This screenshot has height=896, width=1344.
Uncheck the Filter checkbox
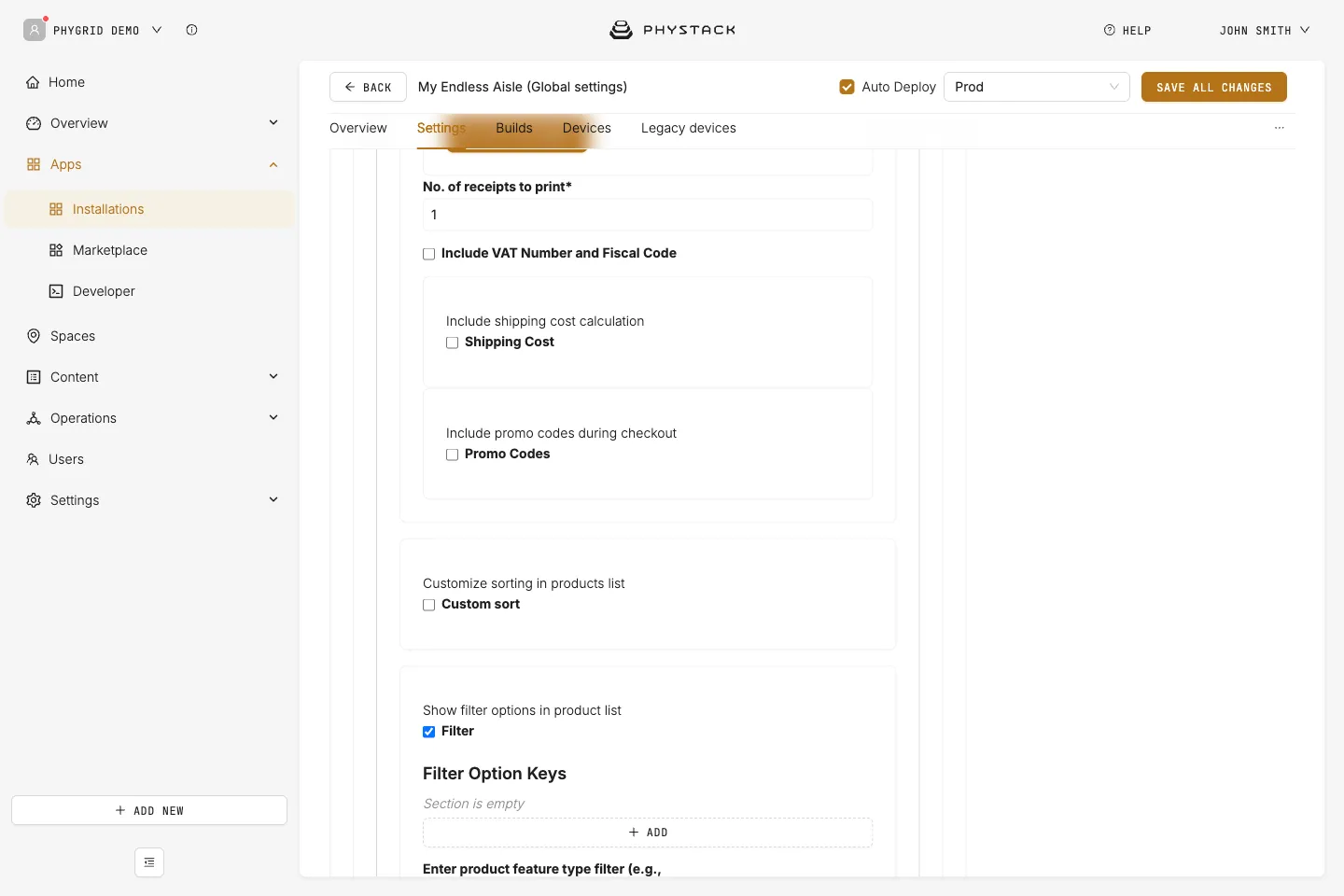coord(428,732)
